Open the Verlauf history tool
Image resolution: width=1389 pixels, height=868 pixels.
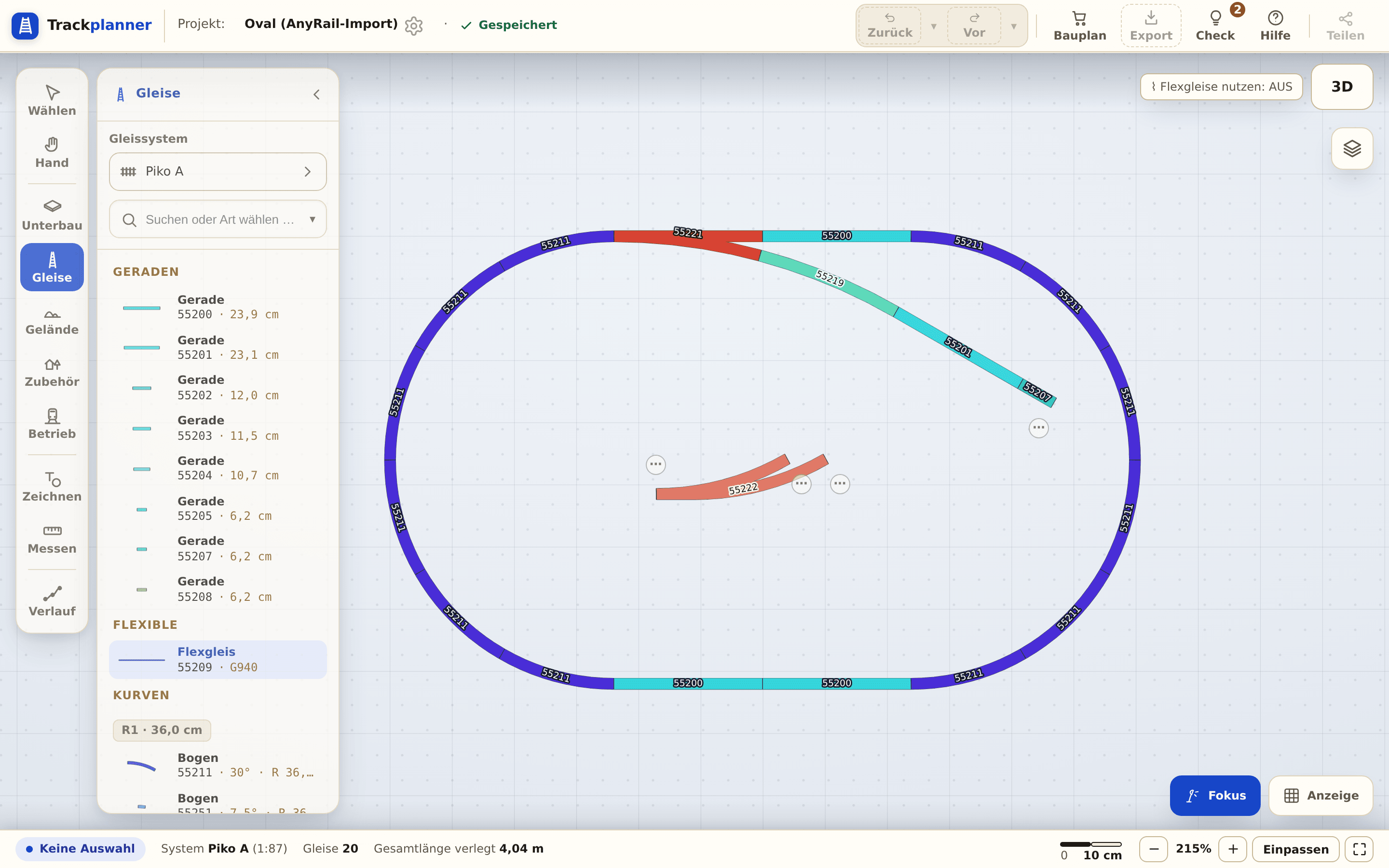click(x=52, y=601)
